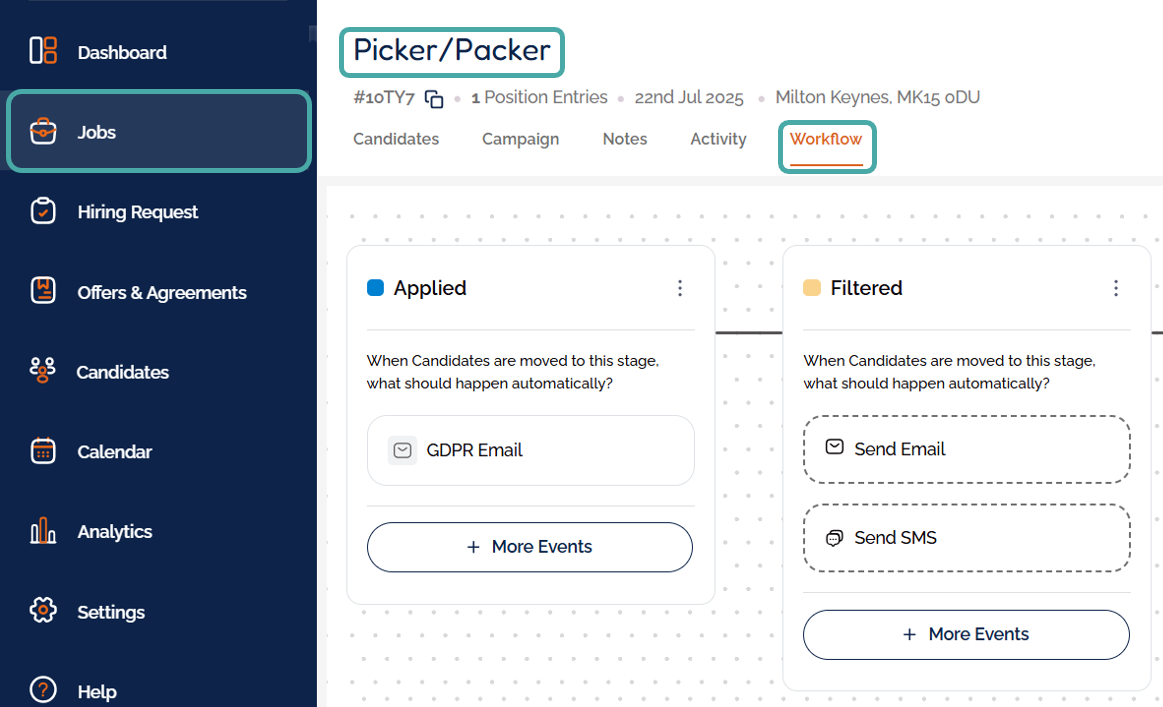Open the Dashboard icon in sidebar
Image resolution: width=1163 pixels, height=707 pixels.
(43, 51)
